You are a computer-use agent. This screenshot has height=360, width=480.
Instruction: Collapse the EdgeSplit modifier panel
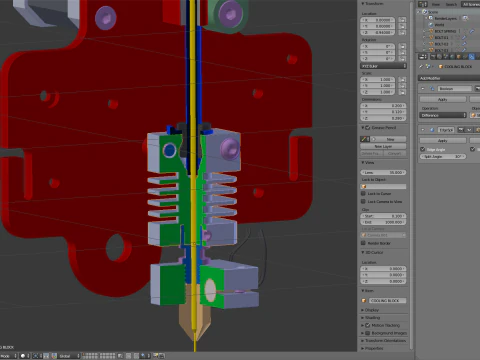pyautogui.click(x=423, y=130)
